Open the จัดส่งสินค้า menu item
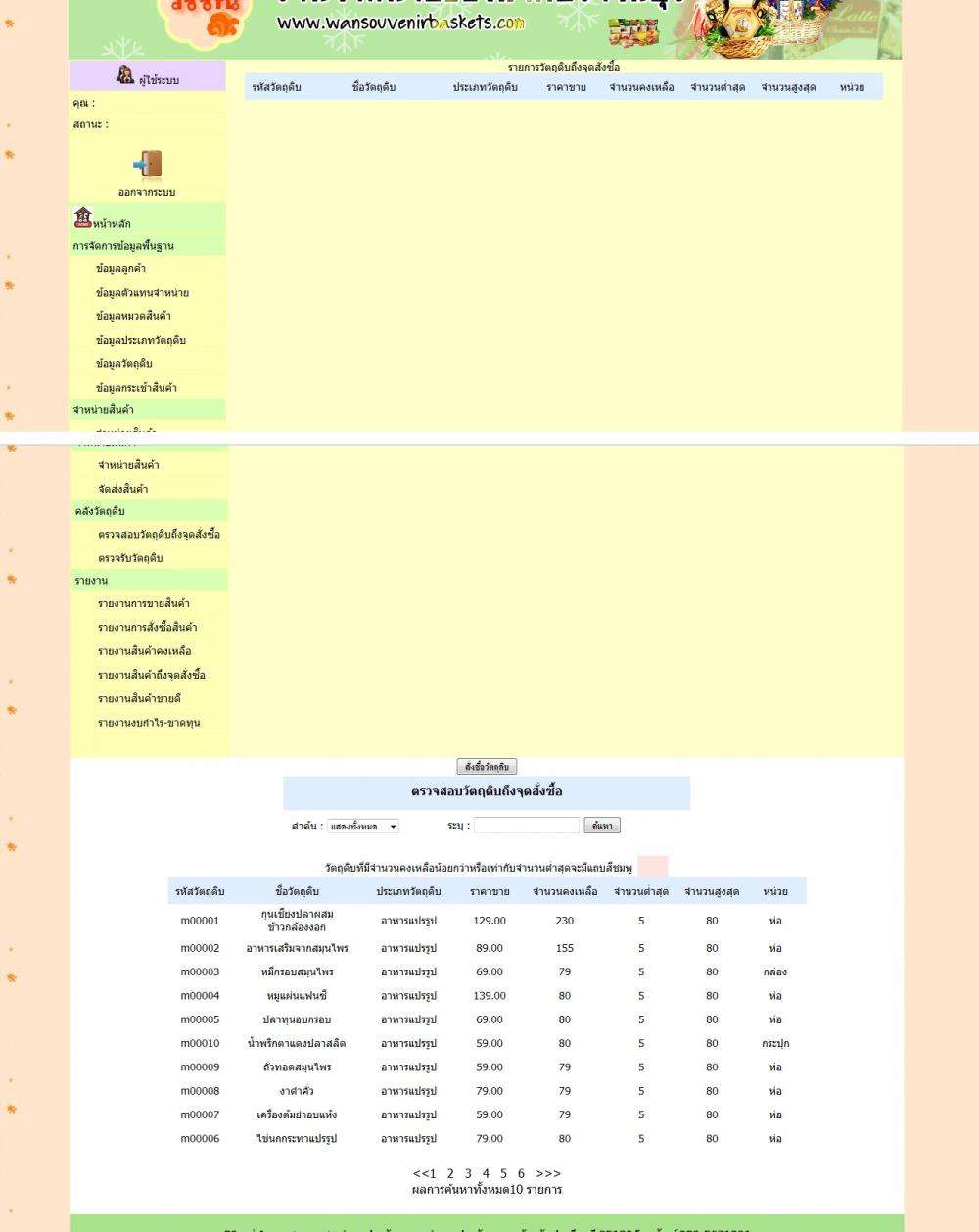 pyautogui.click(x=122, y=489)
